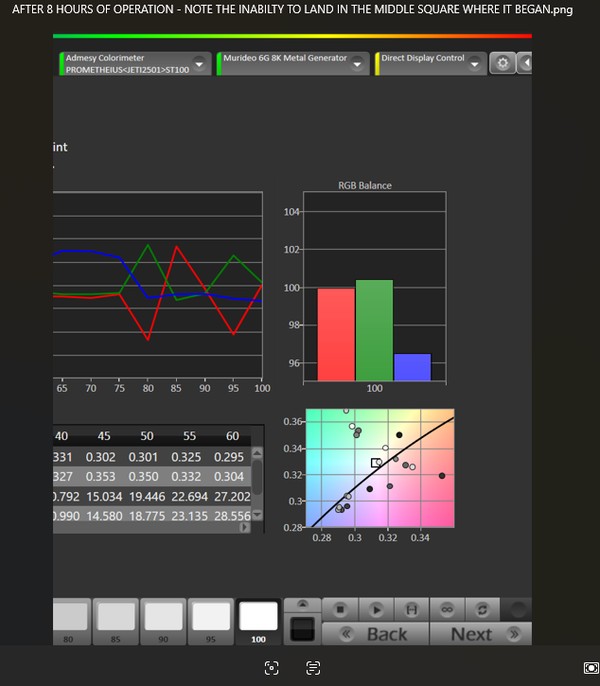Image resolution: width=600 pixels, height=686 pixels.
Task: Click the circular arrows refresh icon
Action: (482, 609)
